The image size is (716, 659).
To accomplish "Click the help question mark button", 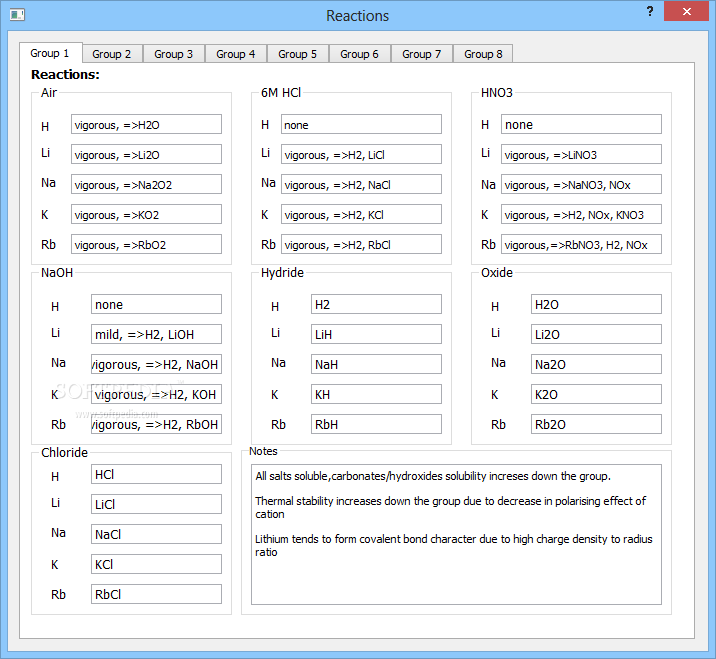I will pos(650,11).
